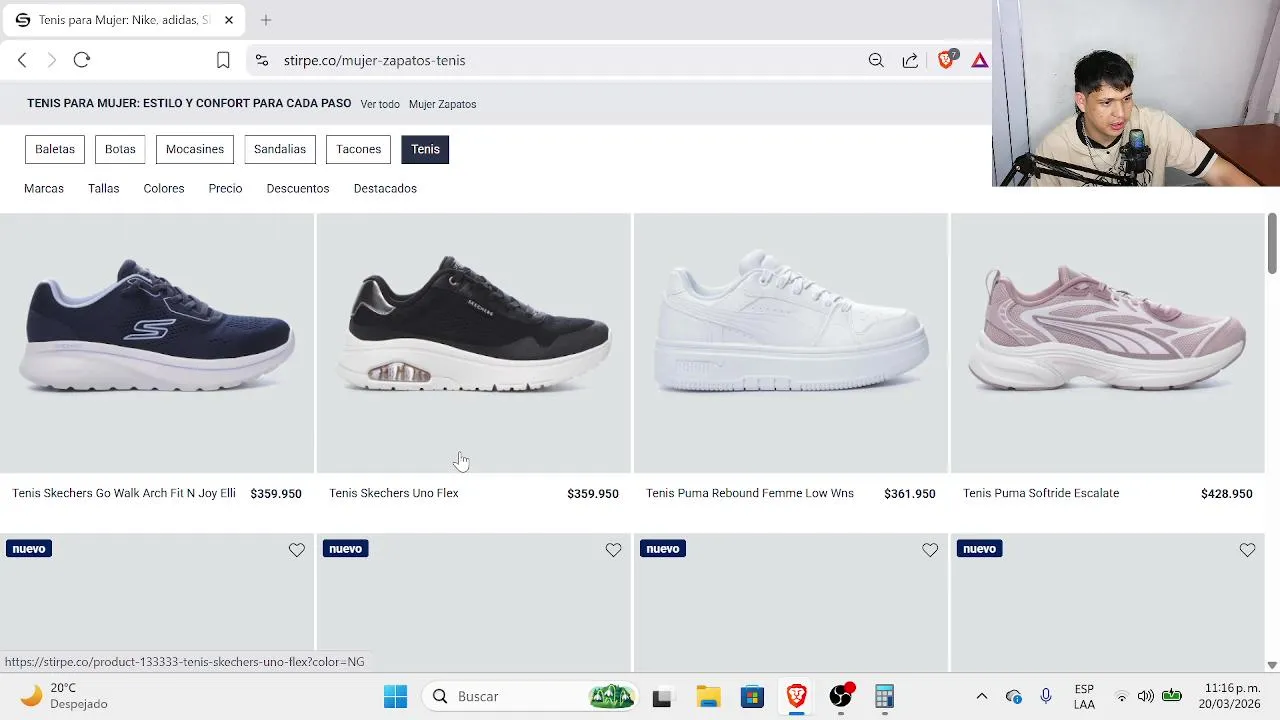Open Tenis Puma Rebound Femme Low Wns link

750,493
